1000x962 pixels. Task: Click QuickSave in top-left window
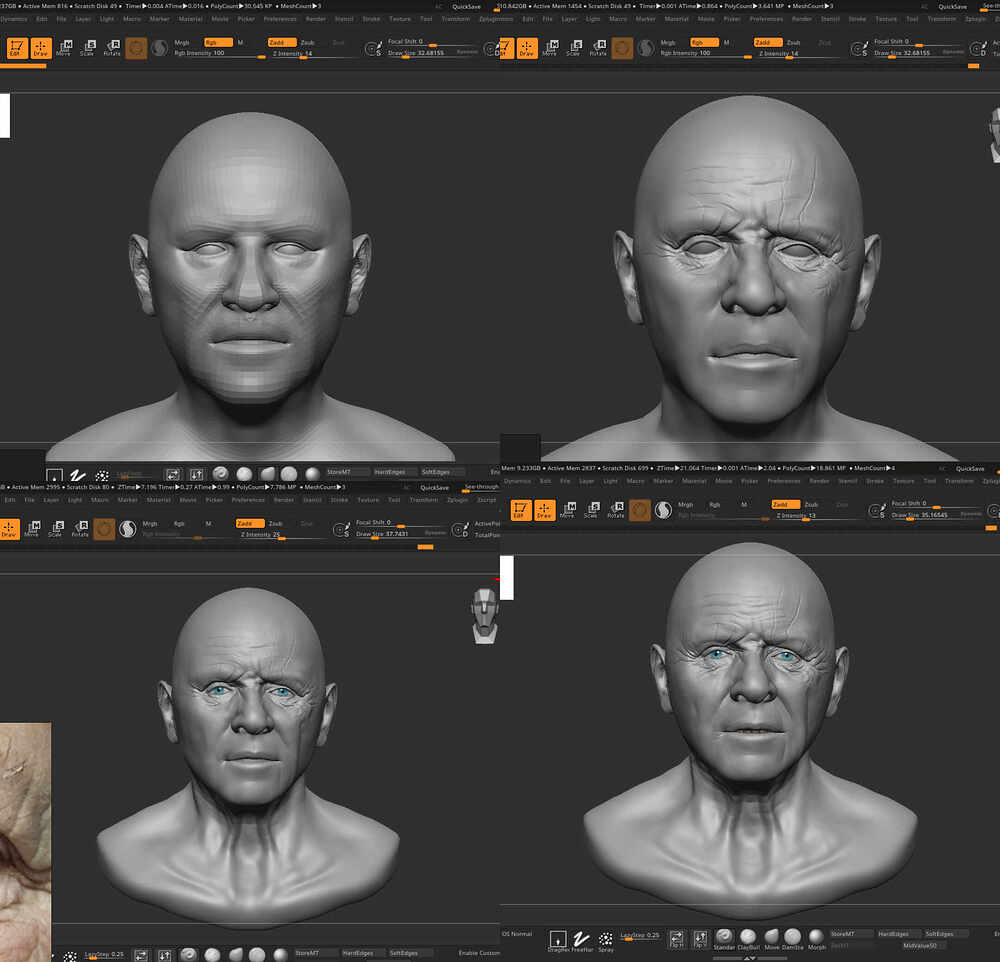coord(466,6)
